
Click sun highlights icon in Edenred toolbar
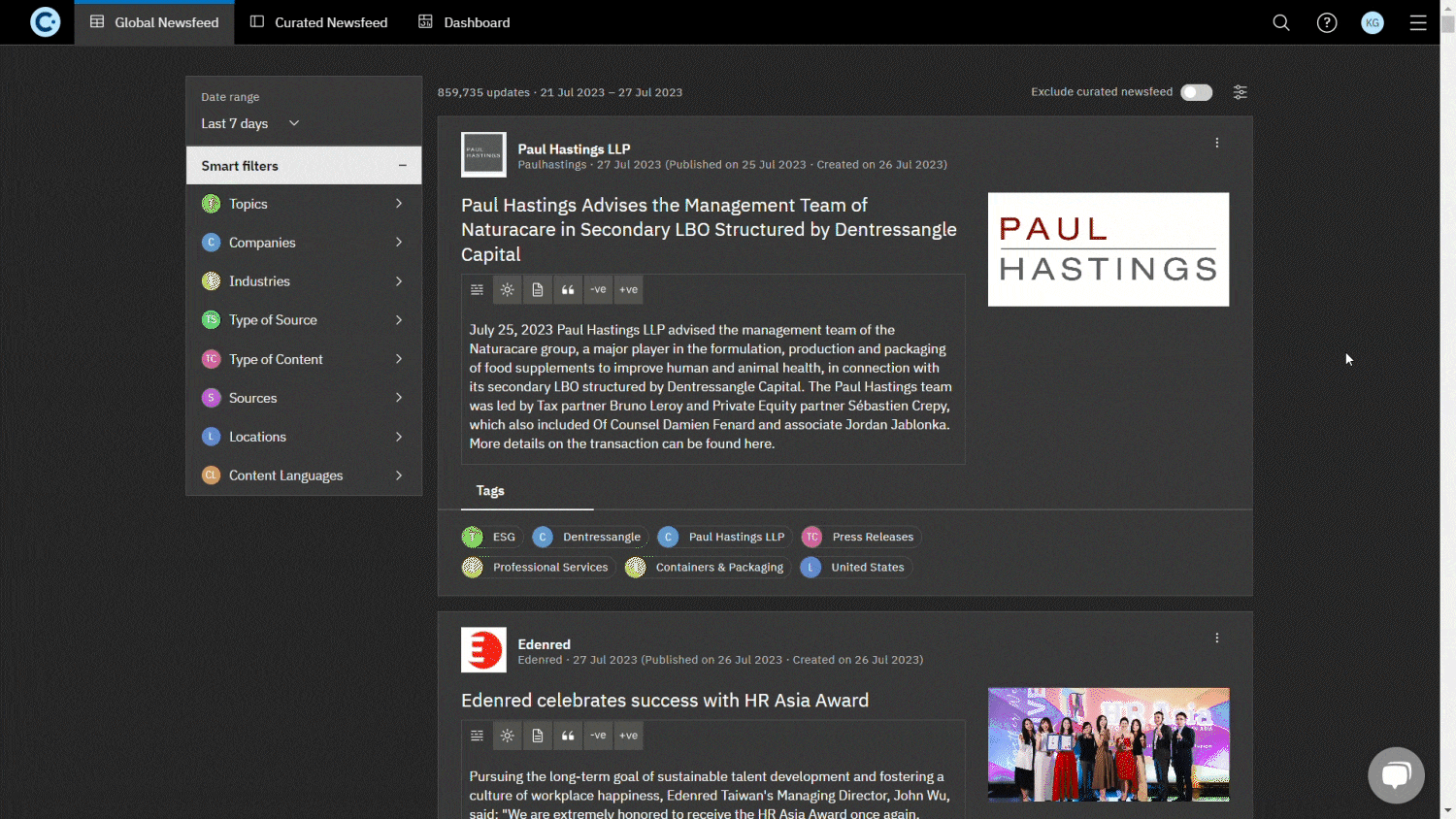pos(507,736)
